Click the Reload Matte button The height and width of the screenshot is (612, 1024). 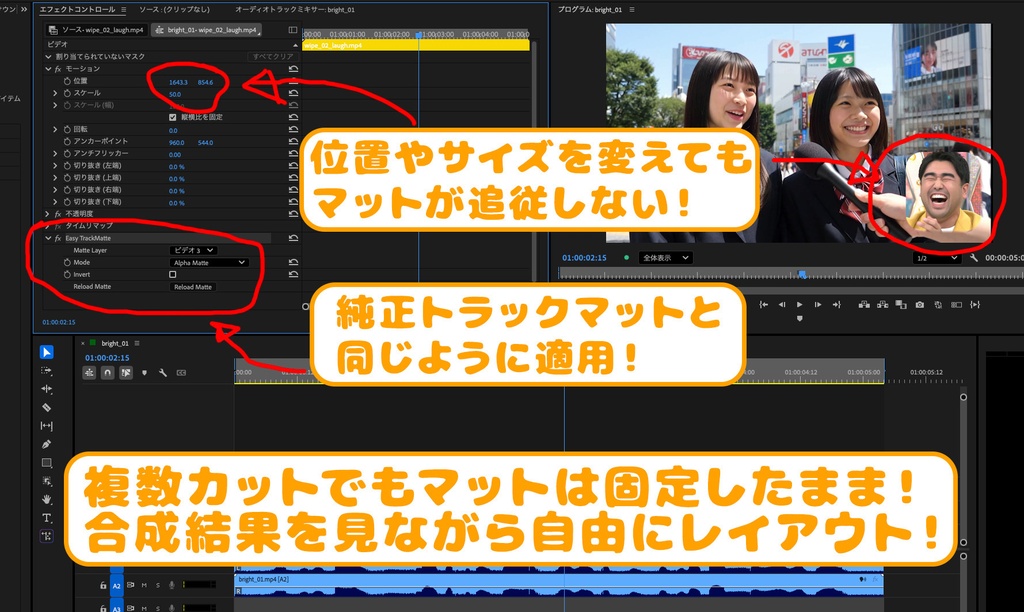(193, 287)
